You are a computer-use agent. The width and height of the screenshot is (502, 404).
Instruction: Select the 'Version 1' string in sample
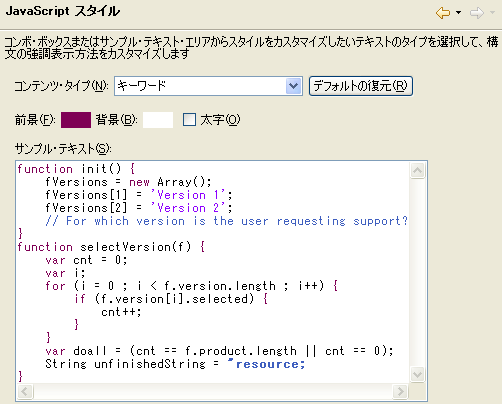click(x=188, y=195)
